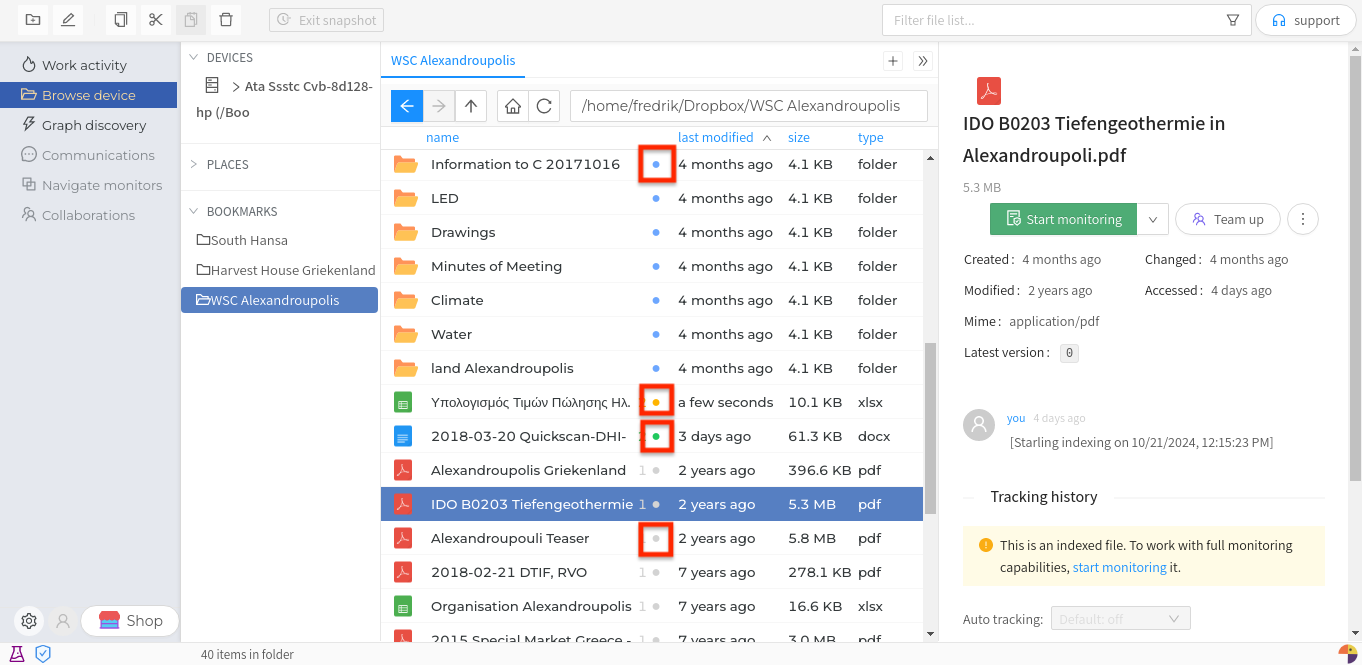Screen dimensions: 1362x665
Task: Open Graph discovery view
Action: click(x=94, y=125)
